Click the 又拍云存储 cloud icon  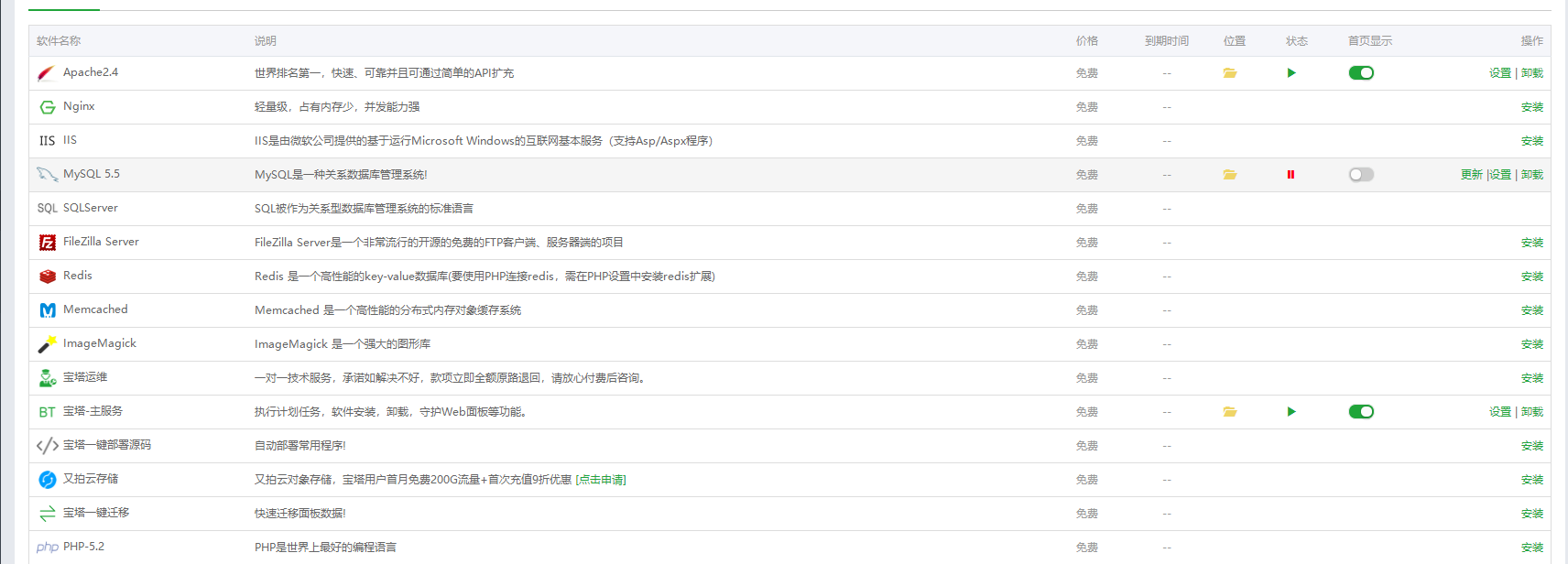(48, 480)
